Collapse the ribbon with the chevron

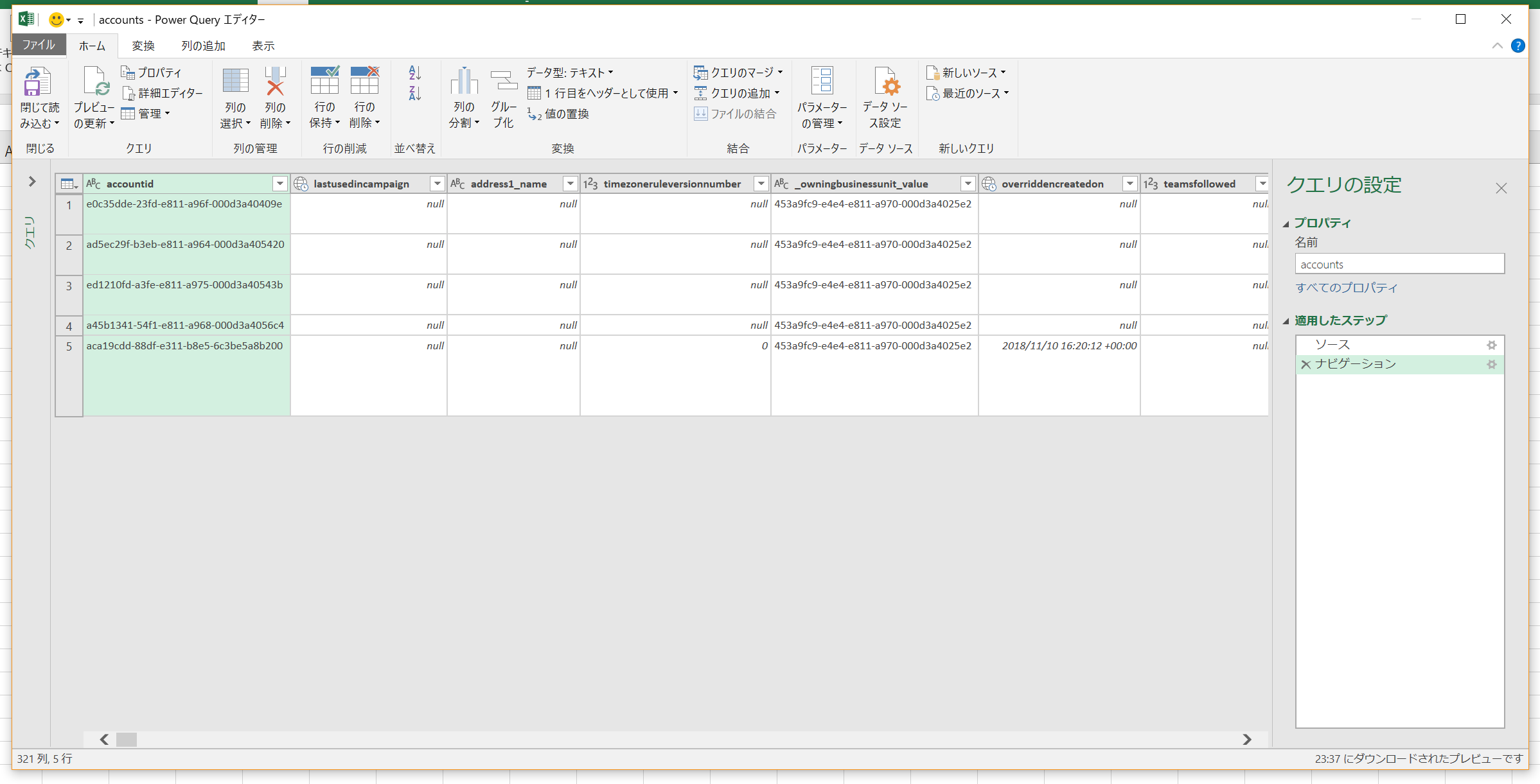tap(1497, 46)
